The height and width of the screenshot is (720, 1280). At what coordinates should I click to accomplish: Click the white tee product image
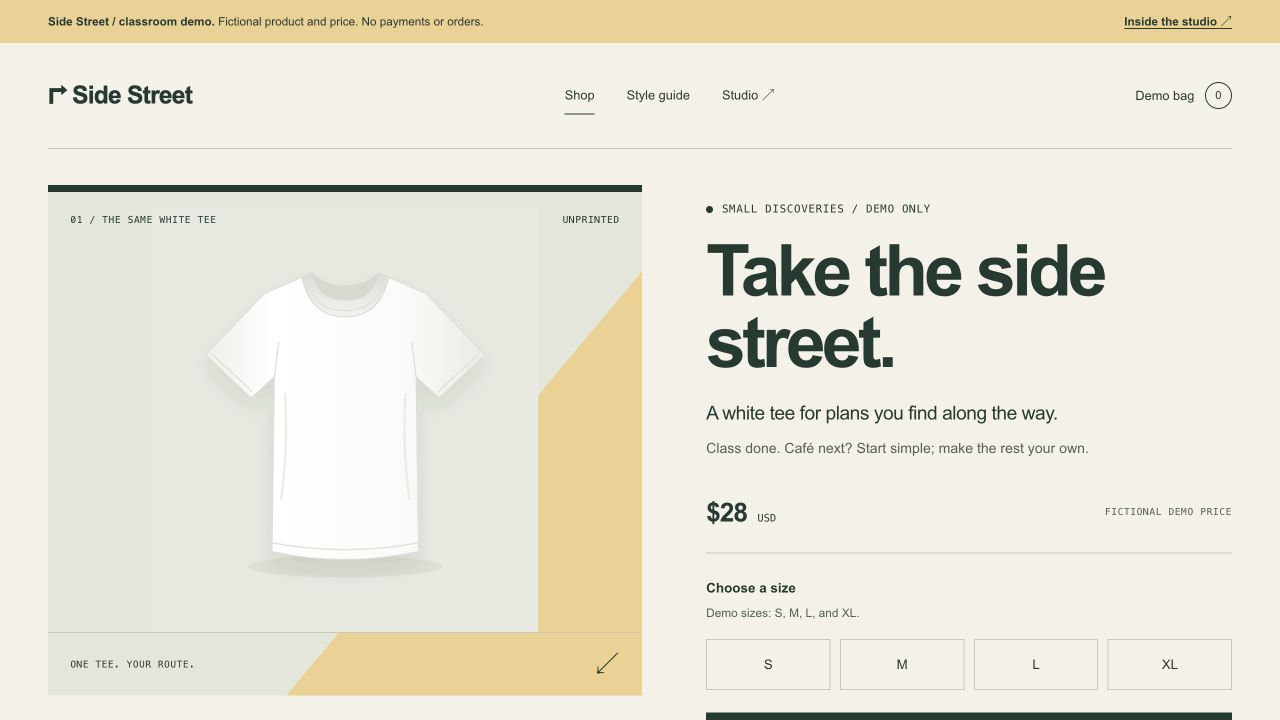click(345, 415)
